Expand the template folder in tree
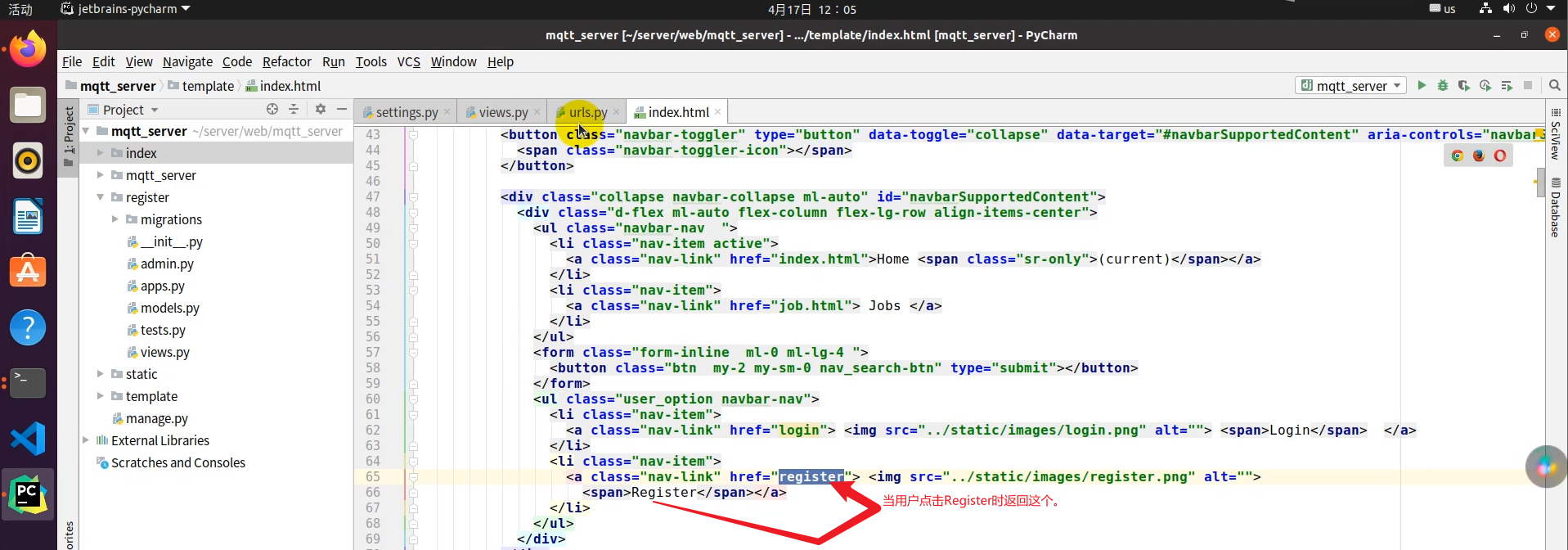The height and width of the screenshot is (550, 1568). (x=101, y=396)
